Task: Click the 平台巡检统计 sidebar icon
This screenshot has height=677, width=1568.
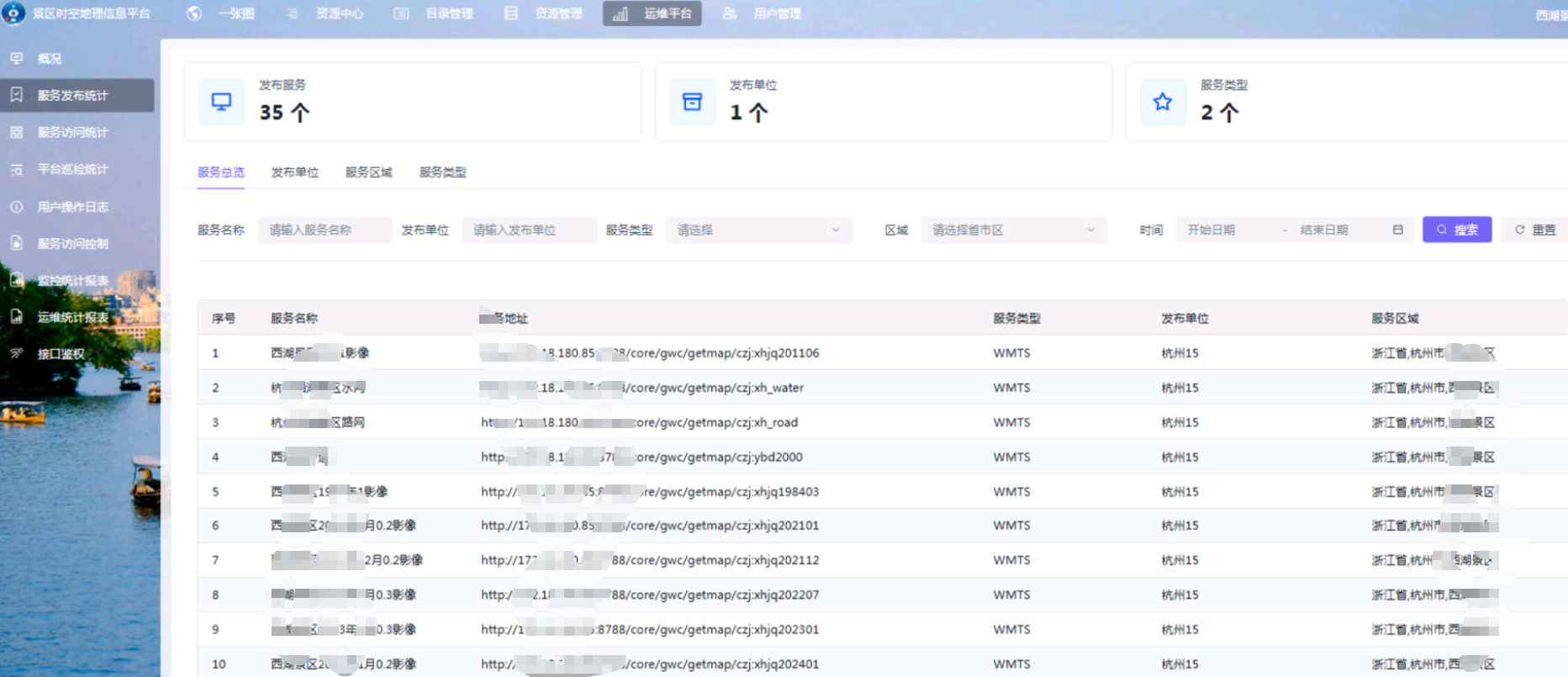Action: coord(17,169)
